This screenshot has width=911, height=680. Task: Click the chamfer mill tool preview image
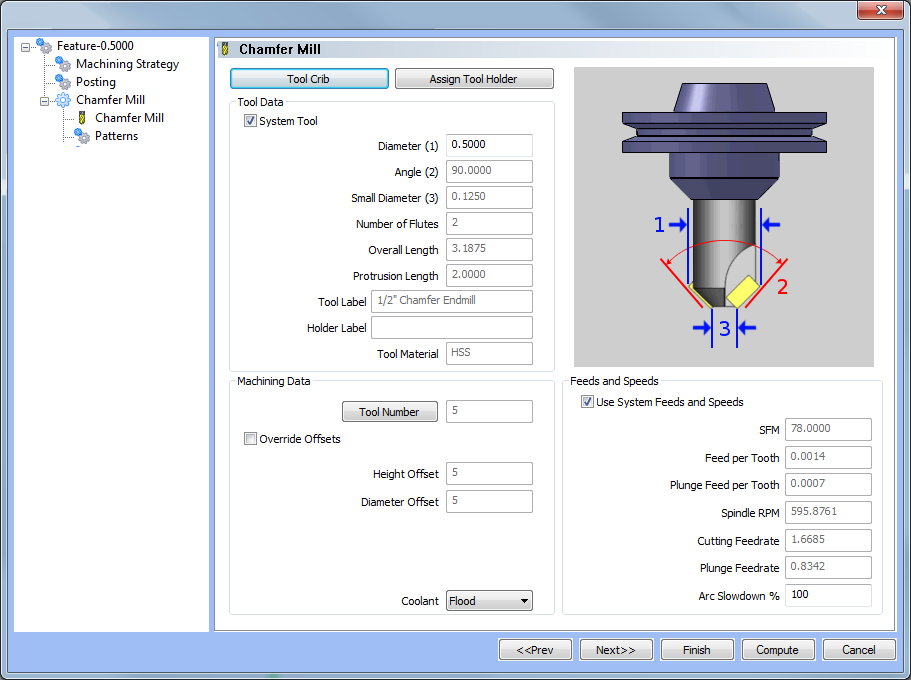(724, 217)
